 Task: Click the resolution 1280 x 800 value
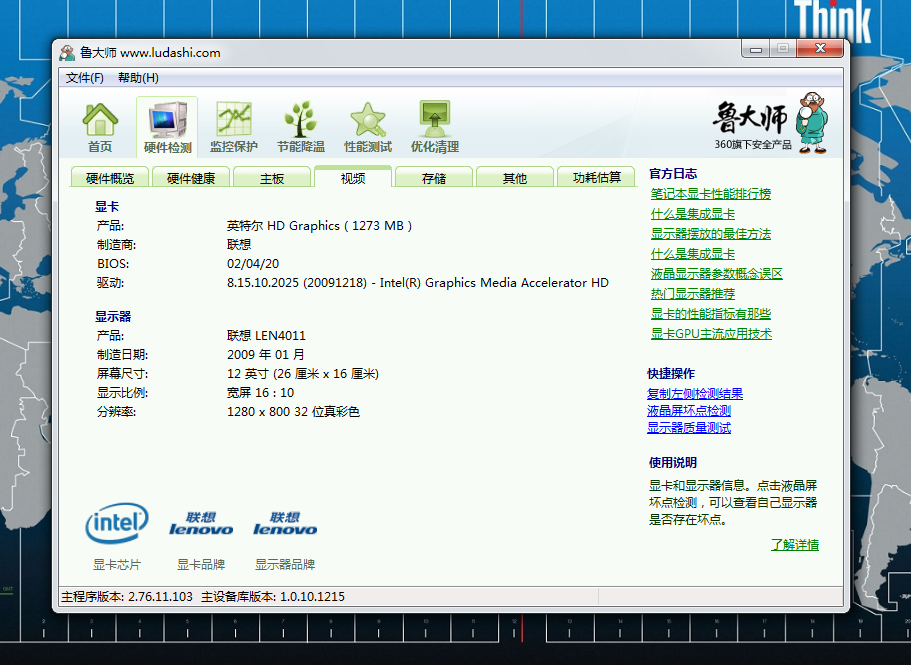click(x=293, y=412)
